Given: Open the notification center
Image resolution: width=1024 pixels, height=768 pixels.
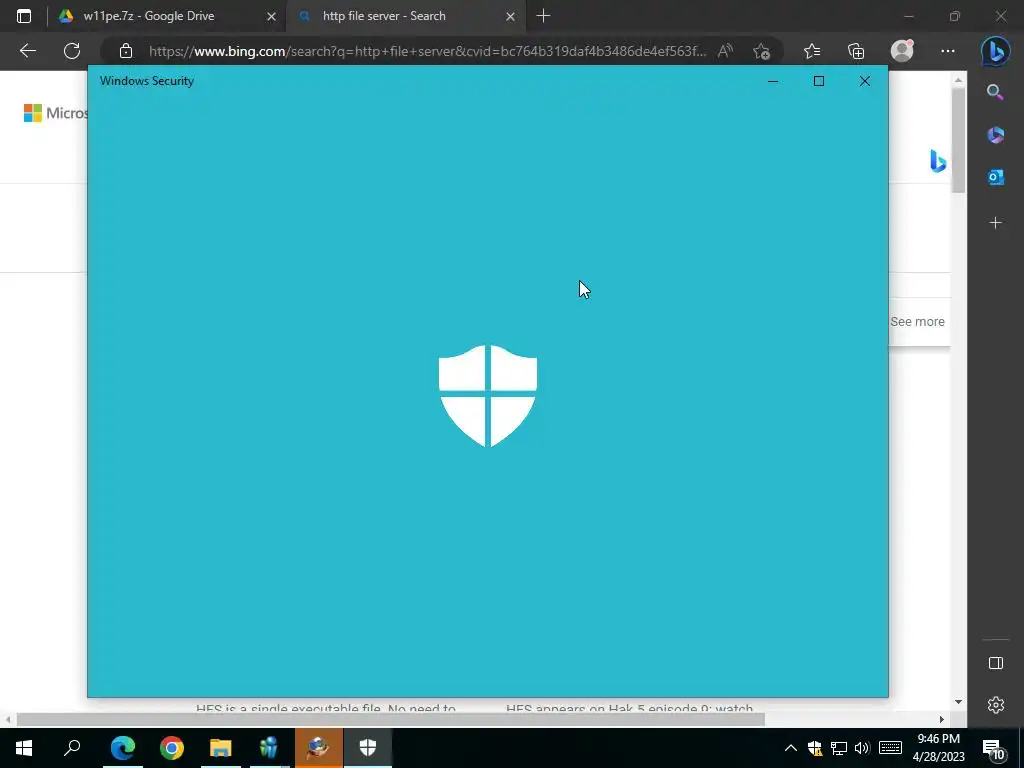Looking at the screenshot, I should pos(994,748).
